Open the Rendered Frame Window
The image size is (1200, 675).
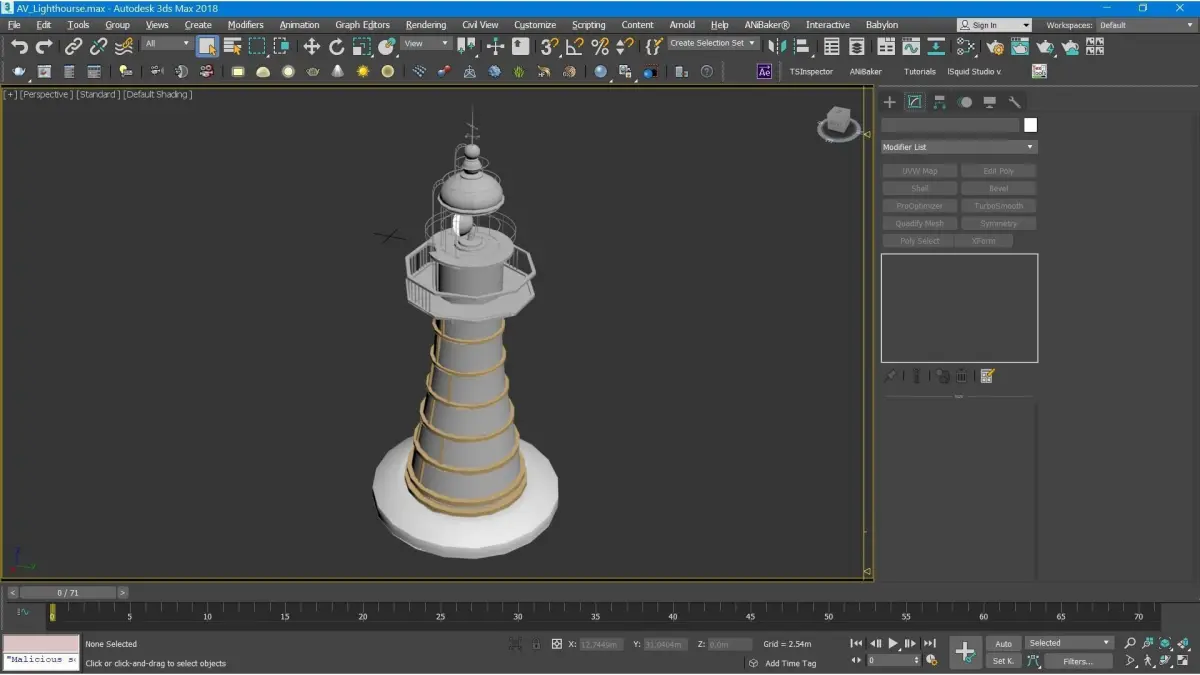tap(1019, 46)
